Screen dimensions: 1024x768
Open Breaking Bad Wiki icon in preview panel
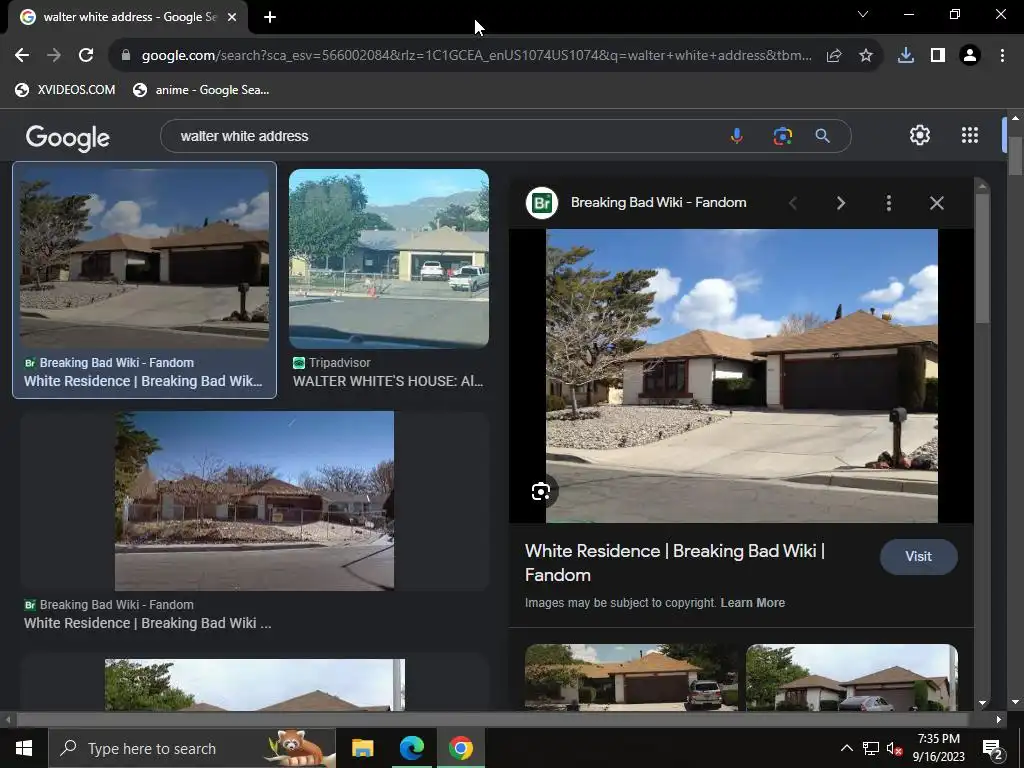click(x=542, y=203)
